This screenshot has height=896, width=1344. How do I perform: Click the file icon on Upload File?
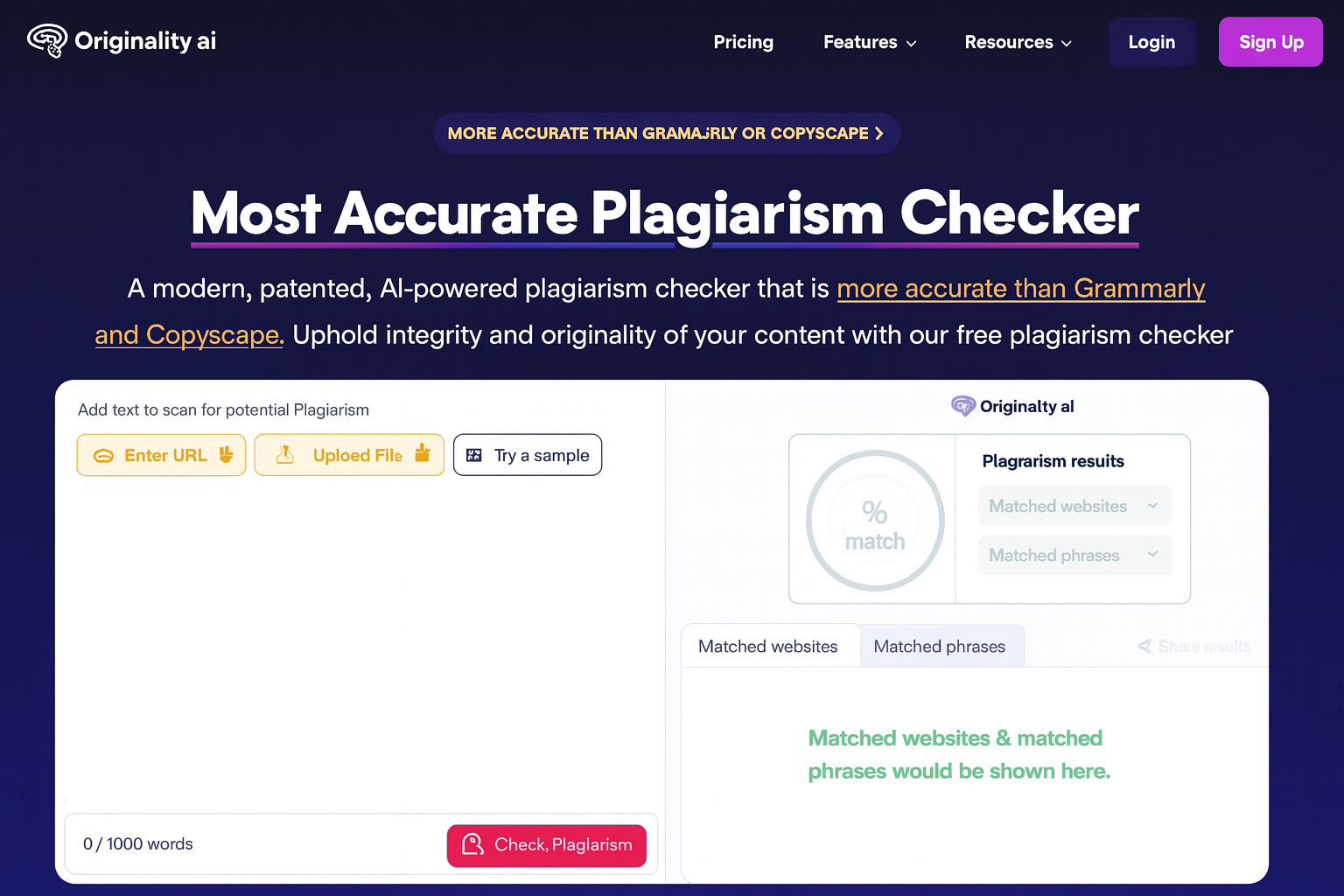(x=284, y=455)
